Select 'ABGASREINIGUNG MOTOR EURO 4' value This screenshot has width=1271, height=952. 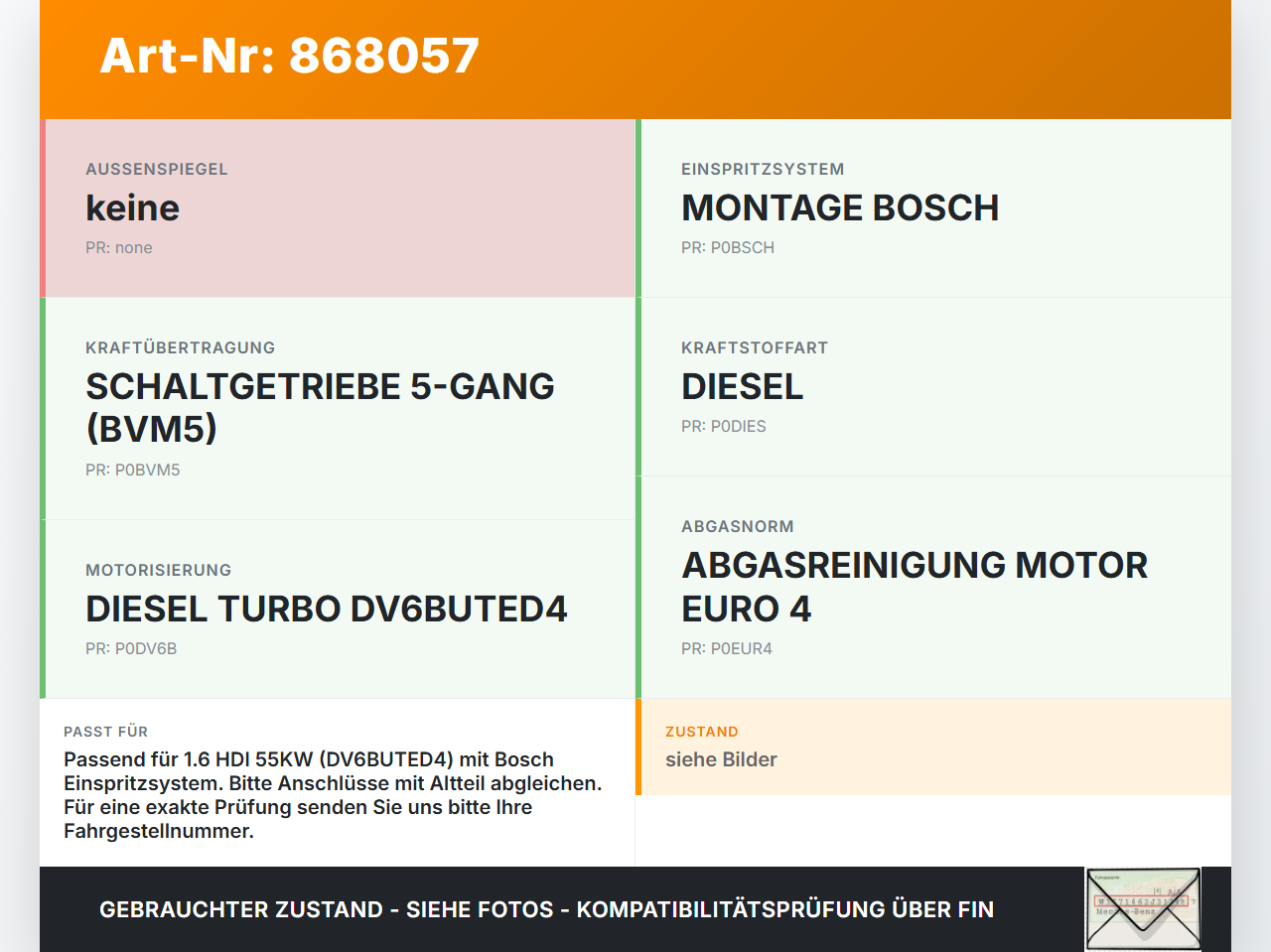915,586
